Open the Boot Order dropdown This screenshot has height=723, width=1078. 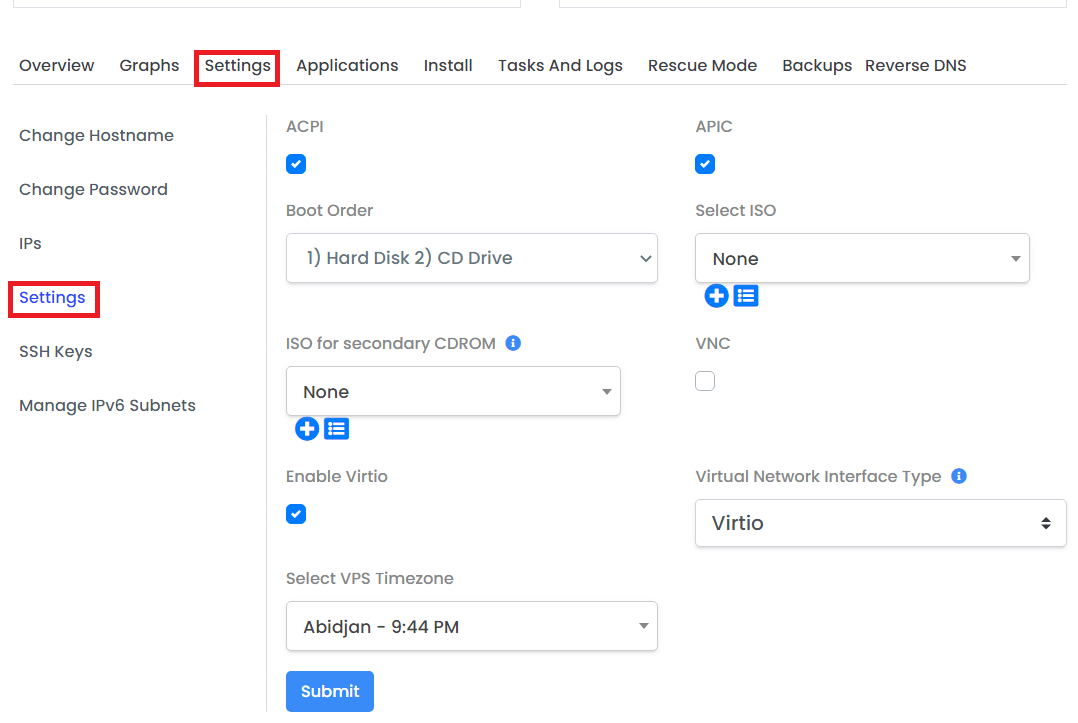pyautogui.click(x=472, y=258)
